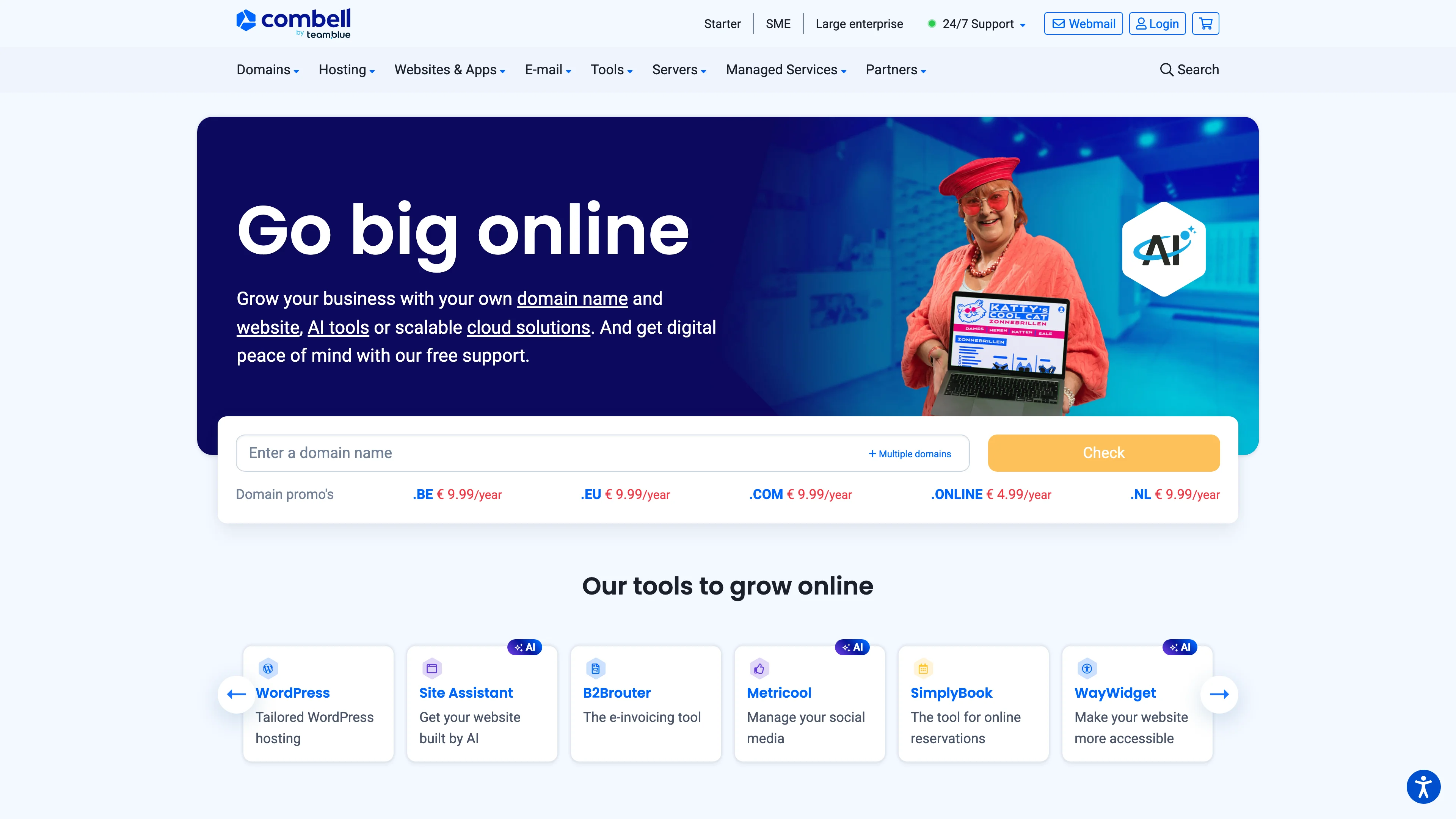Expand the Tools menu
Image resolution: width=1456 pixels, height=819 pixels.
pyautogui.click(x=612, y=69)
